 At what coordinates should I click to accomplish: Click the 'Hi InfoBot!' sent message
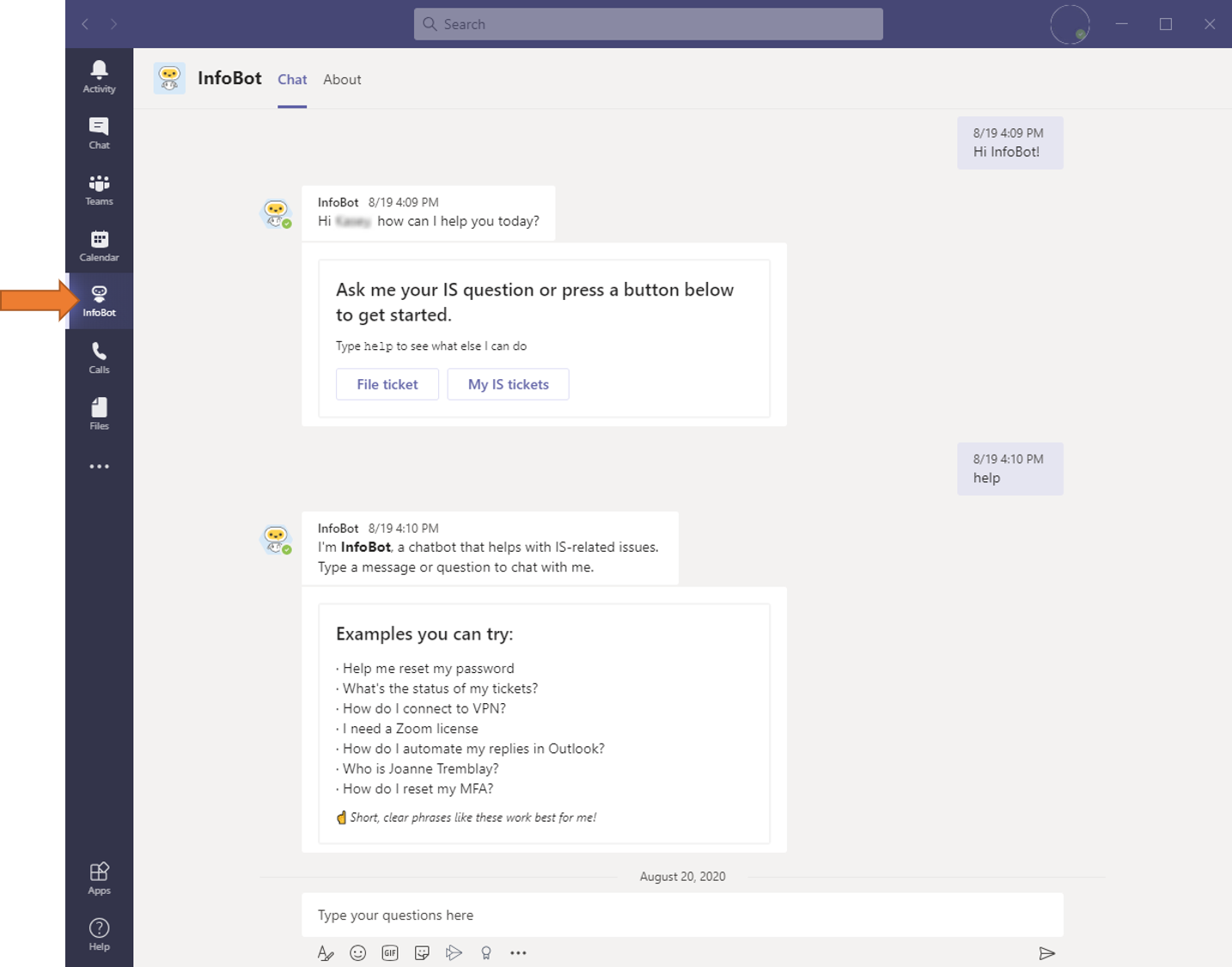click(1010, 143)
